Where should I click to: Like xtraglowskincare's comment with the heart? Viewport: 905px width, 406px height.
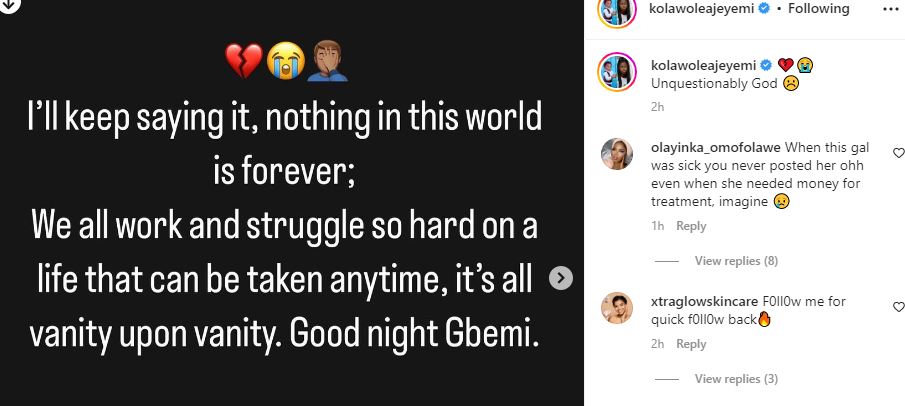pos(898,308)
